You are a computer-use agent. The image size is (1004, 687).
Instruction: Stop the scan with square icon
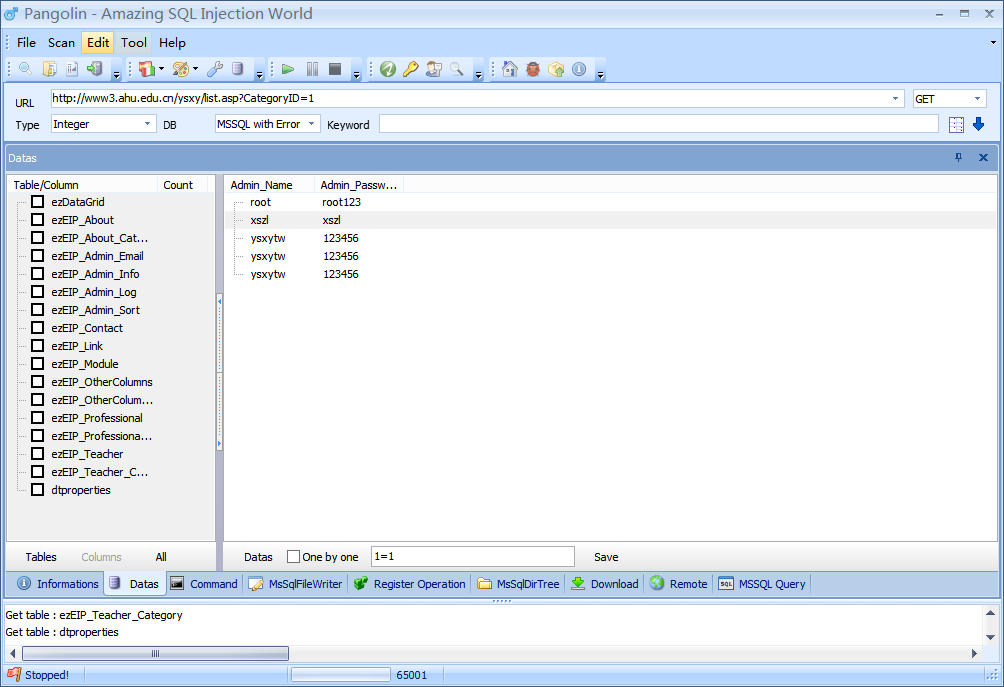335,69
